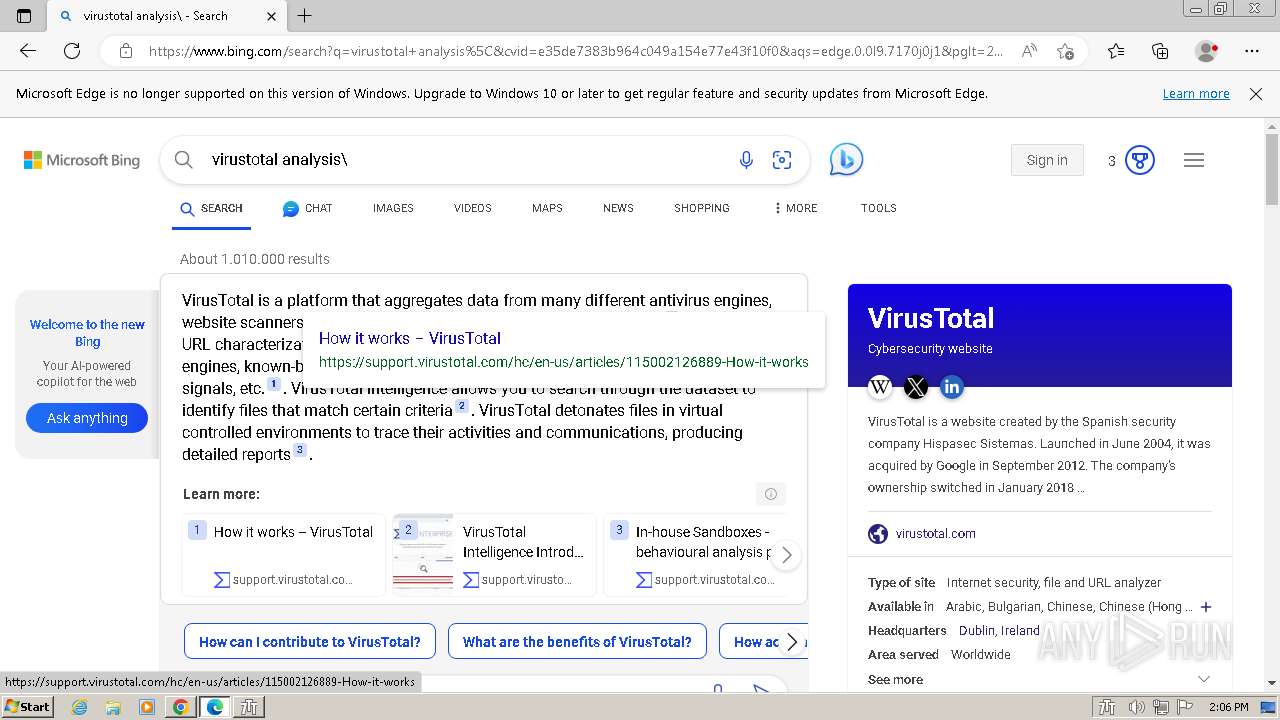Viewport: 1280px width, 720px height.
Task: Switch to the CHAT tab
Action: [307, 208]
